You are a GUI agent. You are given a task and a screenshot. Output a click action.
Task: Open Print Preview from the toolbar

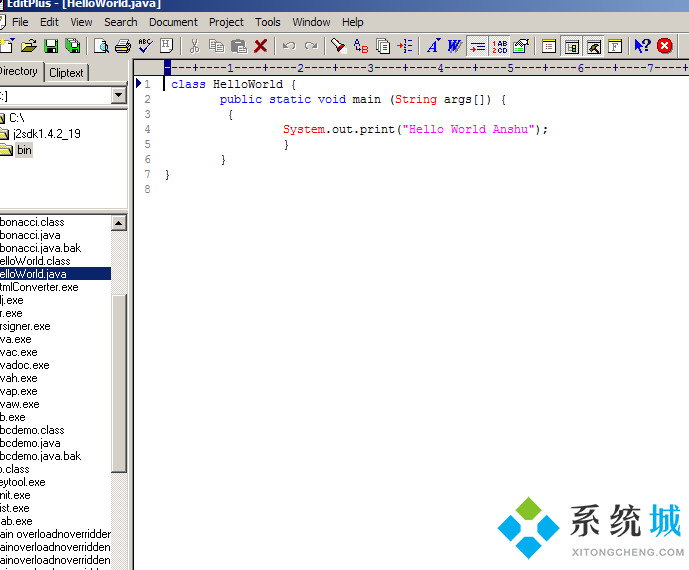click(102, 46)
